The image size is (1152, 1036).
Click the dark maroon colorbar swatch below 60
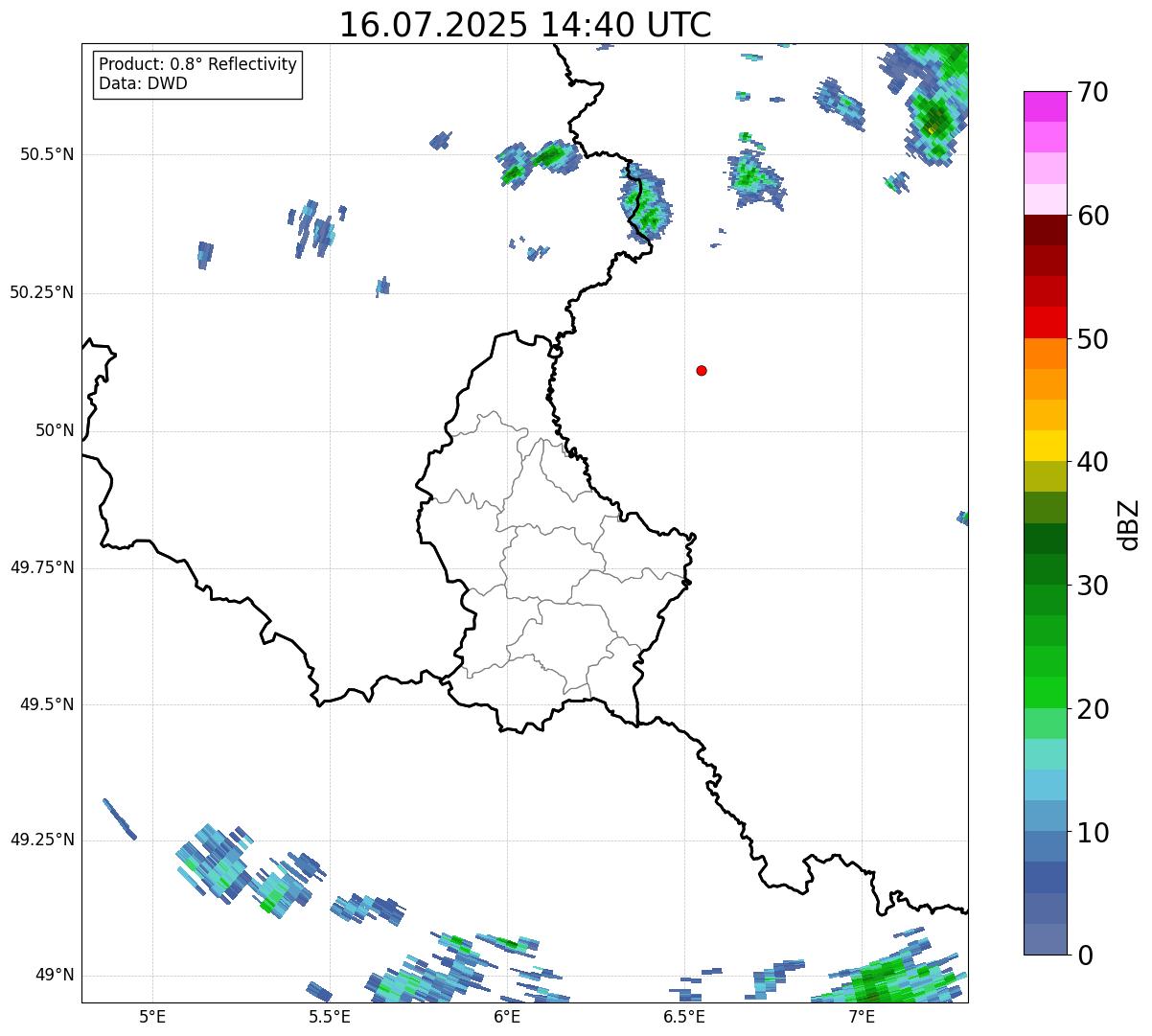point(1045,230)
